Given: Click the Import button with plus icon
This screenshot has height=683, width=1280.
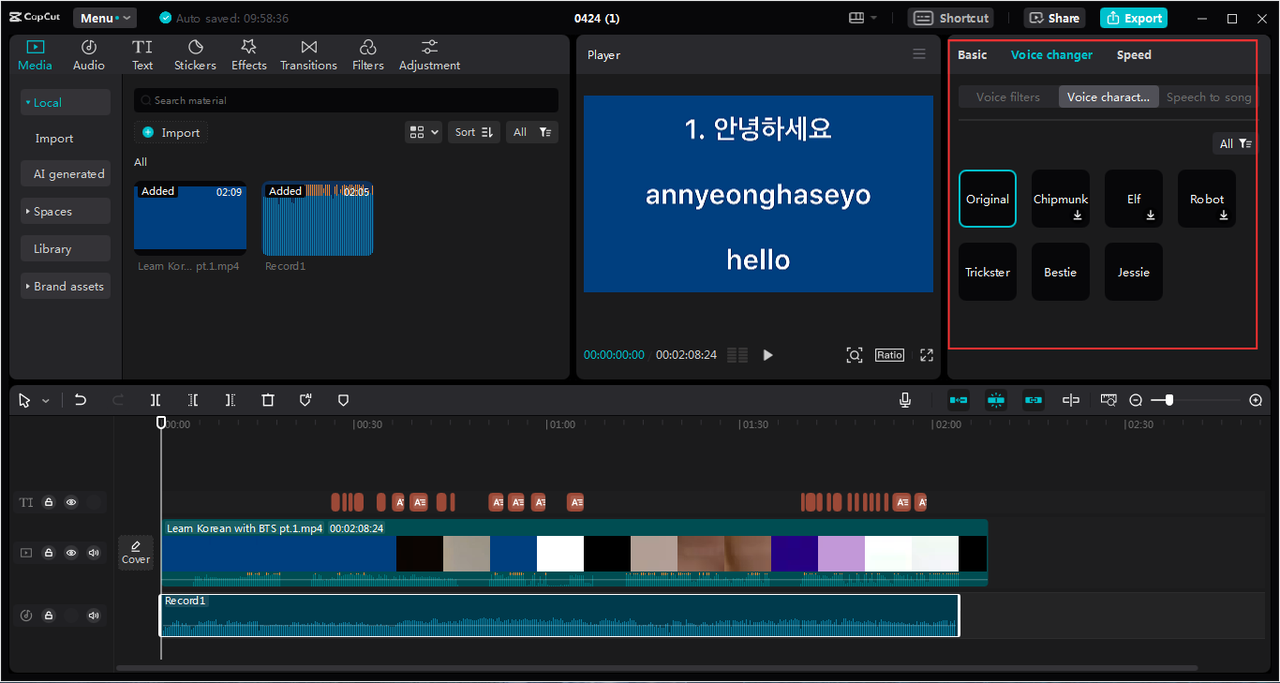Looking at the screenshot, I should [171, 132].
